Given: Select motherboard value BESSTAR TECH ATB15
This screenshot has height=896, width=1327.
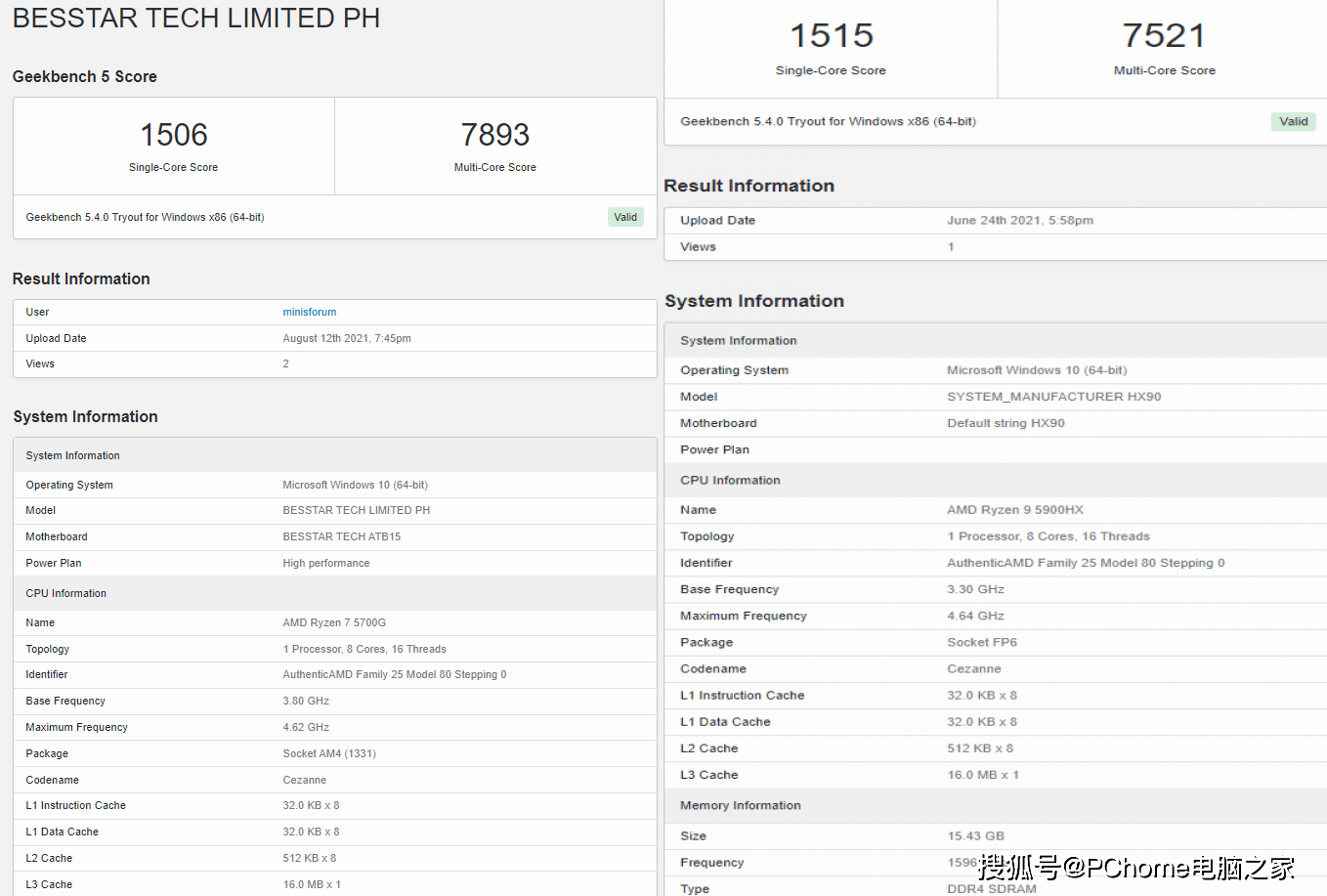Looking at the screenshot, I should [x=342, y=536].
